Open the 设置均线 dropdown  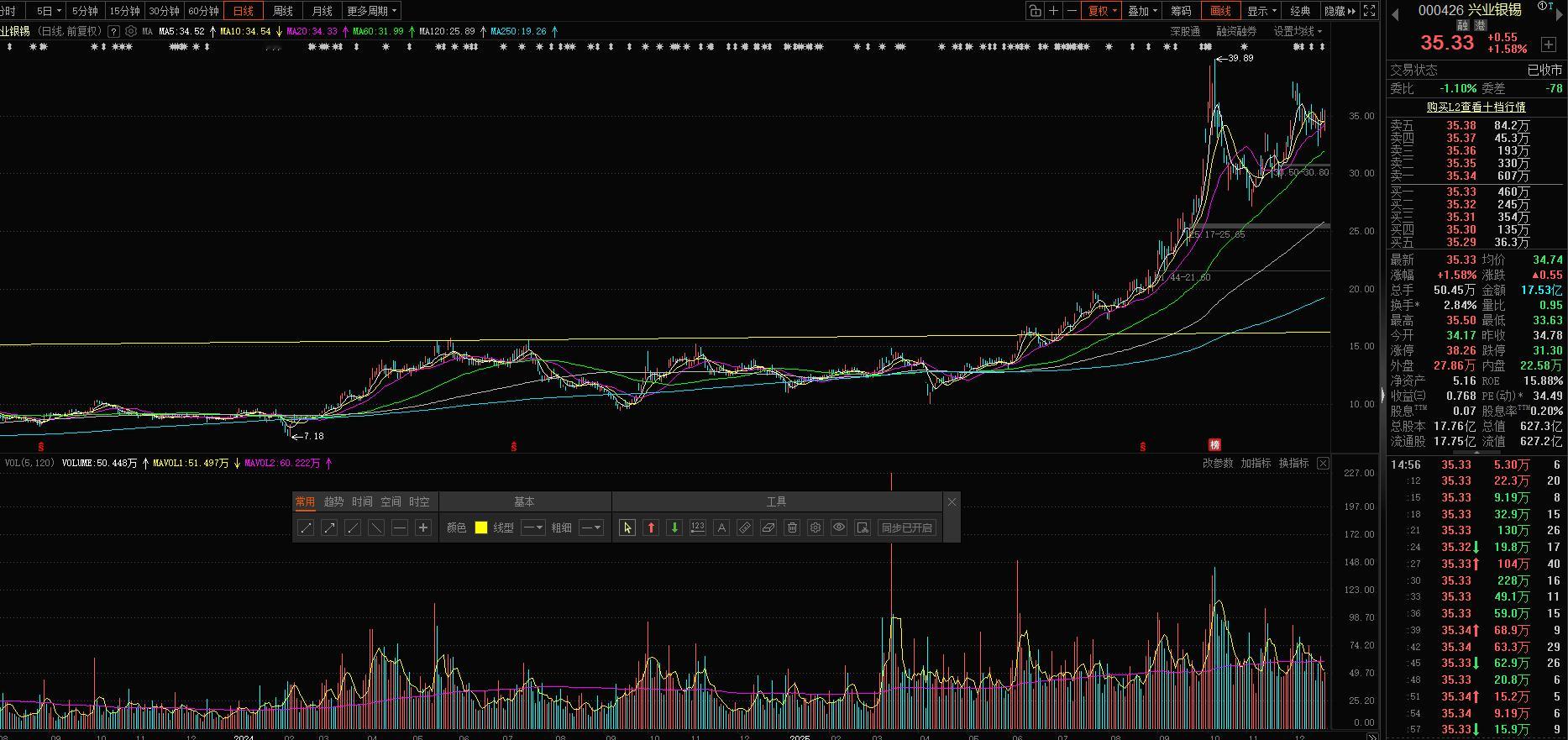[x=1298, y=31]
